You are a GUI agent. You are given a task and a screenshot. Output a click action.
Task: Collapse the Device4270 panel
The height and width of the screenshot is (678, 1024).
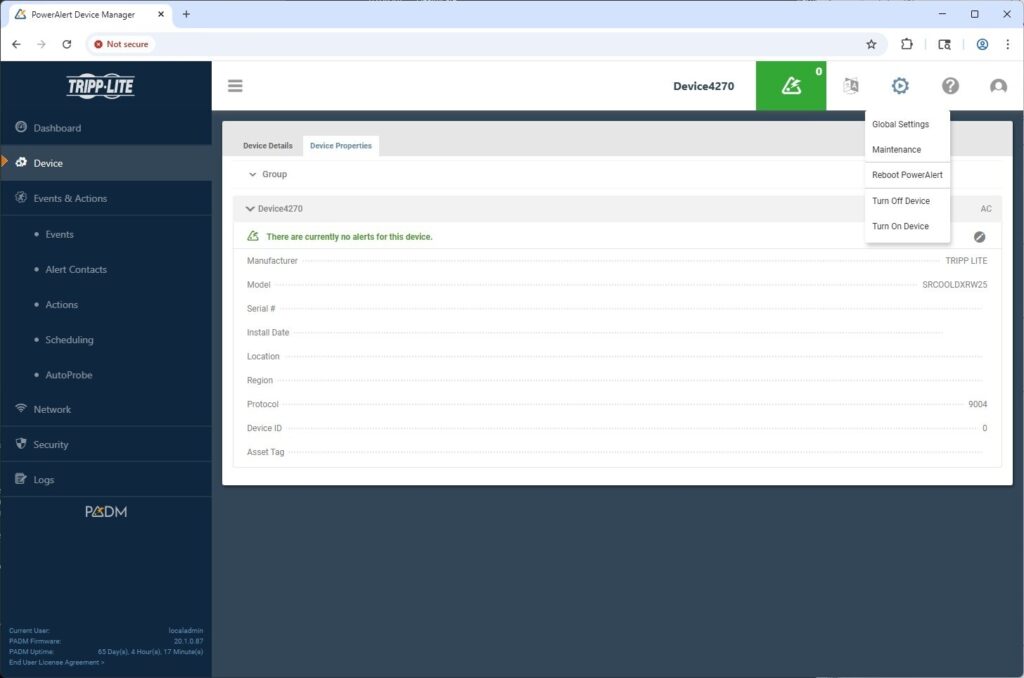(250, 209)
